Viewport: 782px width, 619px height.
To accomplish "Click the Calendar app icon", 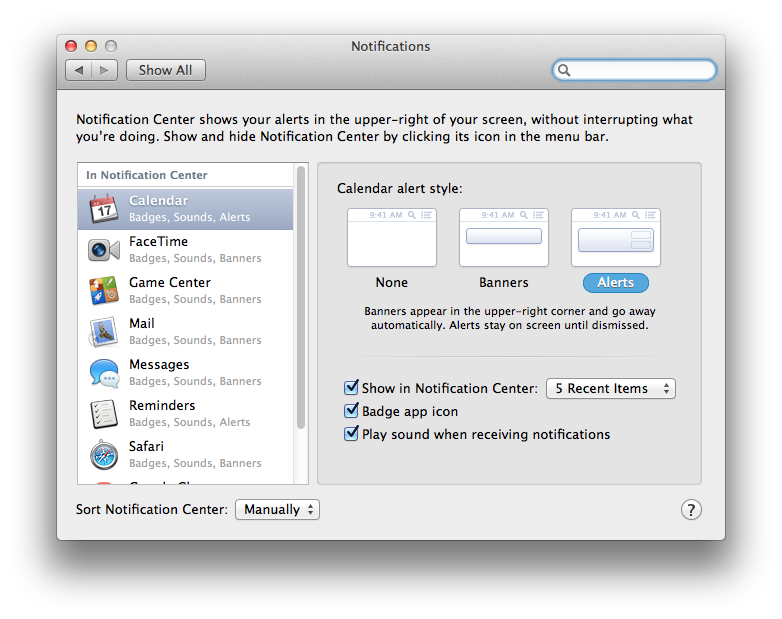I will click(104, 208).
